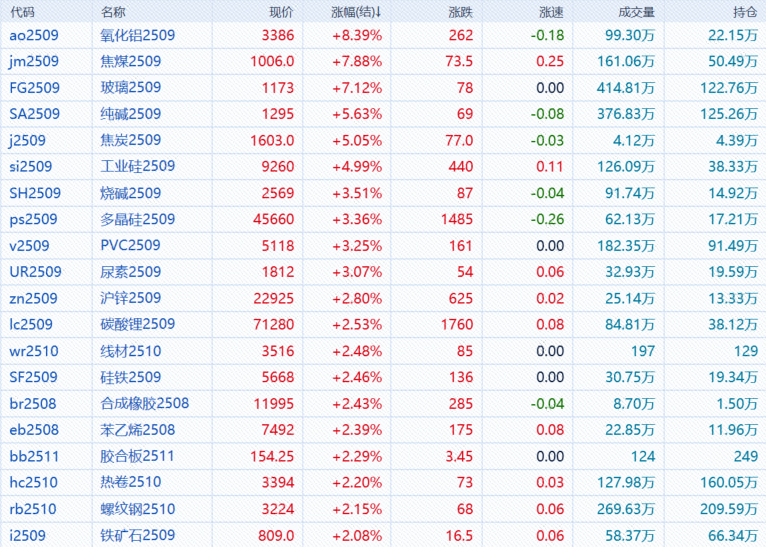
Task: Click the 碳酸锂2509 contract name
Action: click(x=137, y=324)
